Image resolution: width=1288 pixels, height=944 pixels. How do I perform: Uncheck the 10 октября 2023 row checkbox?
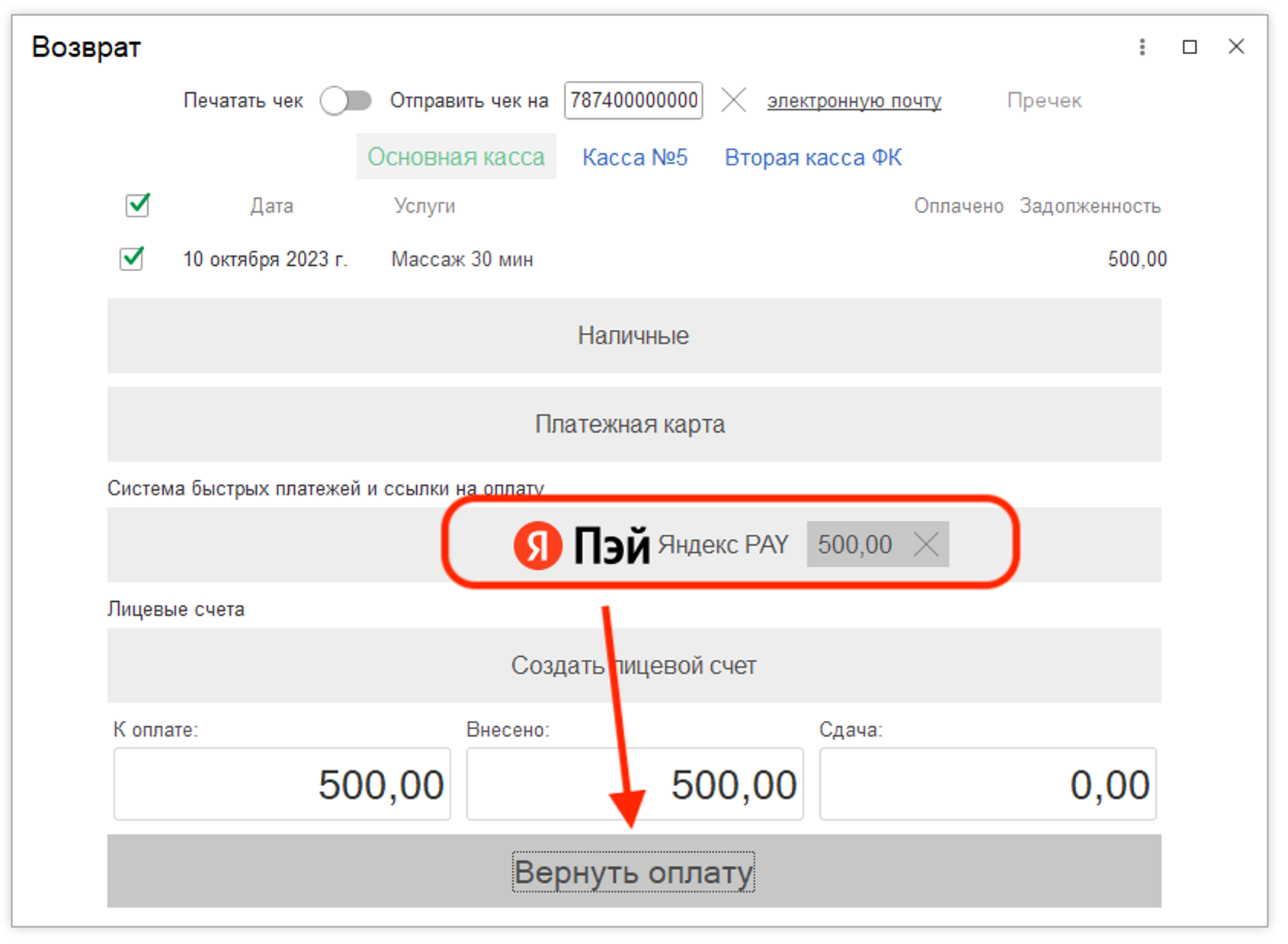coord(132,258)
